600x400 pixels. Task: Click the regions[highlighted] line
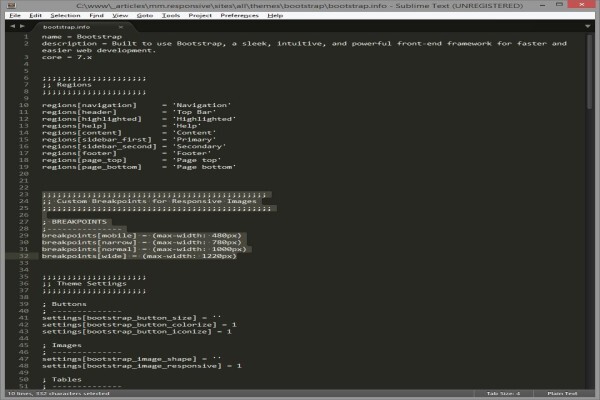pos(139,119)
